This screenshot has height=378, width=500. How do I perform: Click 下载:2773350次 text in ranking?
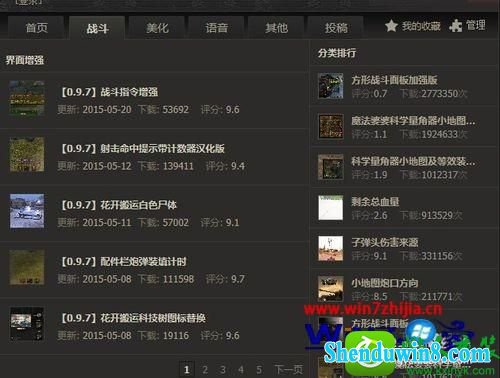pos(434,94)
